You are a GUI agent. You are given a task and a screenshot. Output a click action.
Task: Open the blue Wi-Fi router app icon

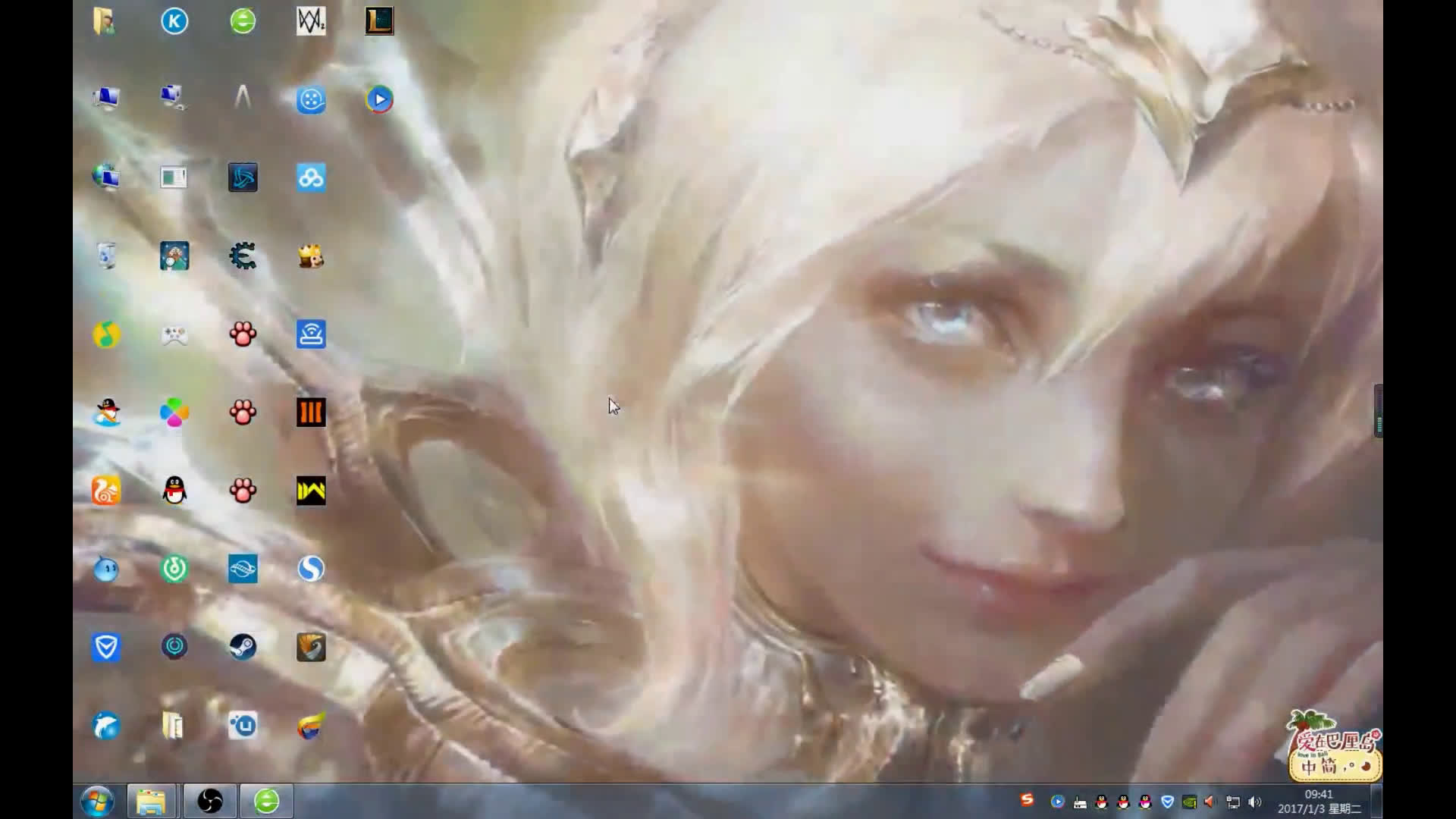[x=311, y=334]
